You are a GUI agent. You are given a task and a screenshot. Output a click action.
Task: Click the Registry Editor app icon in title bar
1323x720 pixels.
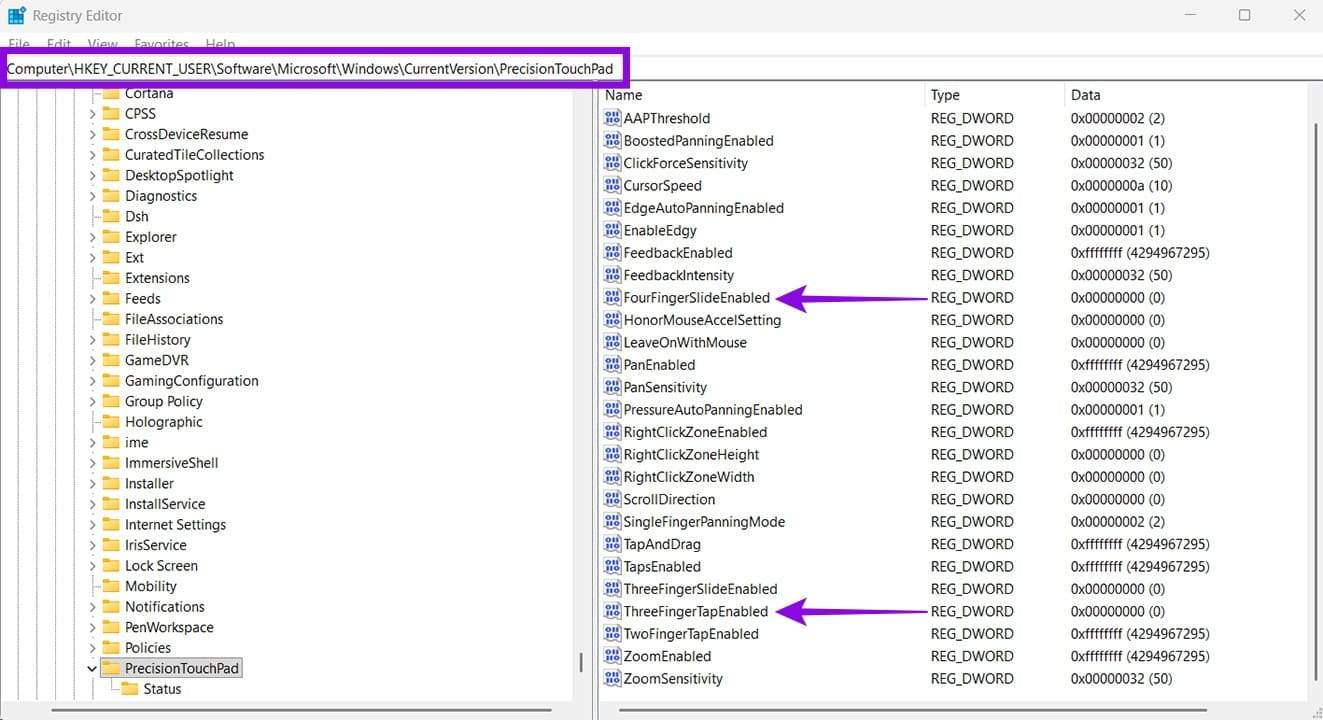[x=17, y=15]
